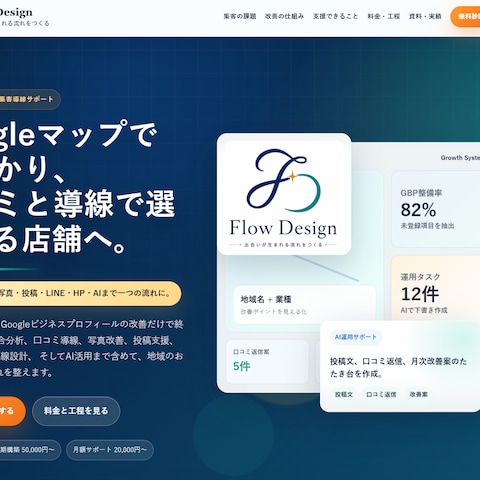
Task: Click the 投稿文、口コミ返信、月次改善案 description text
Action: [x=398, y=367]
